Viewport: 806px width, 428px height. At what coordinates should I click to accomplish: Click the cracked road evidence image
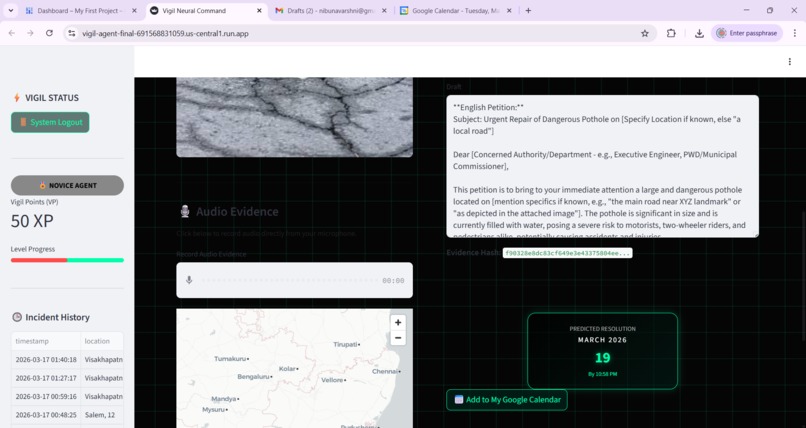pos(294,117)
